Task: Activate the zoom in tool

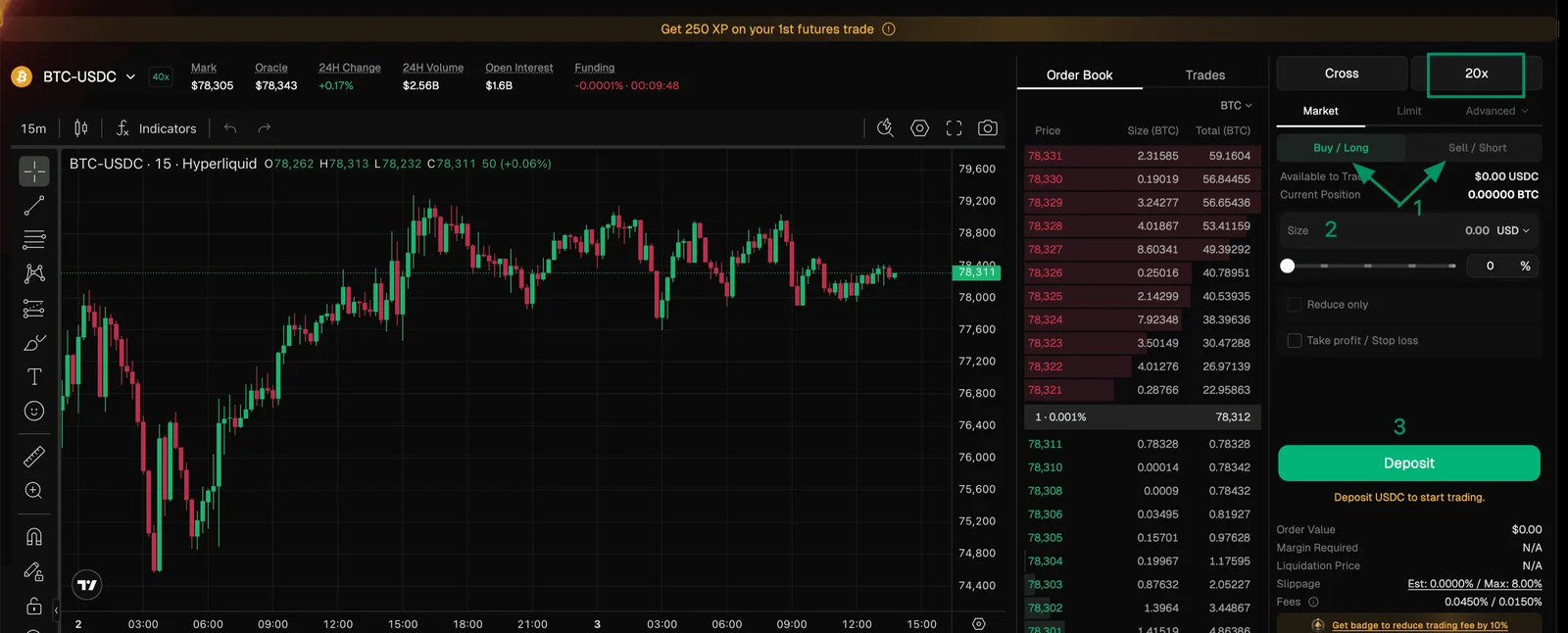Action: 34,491
